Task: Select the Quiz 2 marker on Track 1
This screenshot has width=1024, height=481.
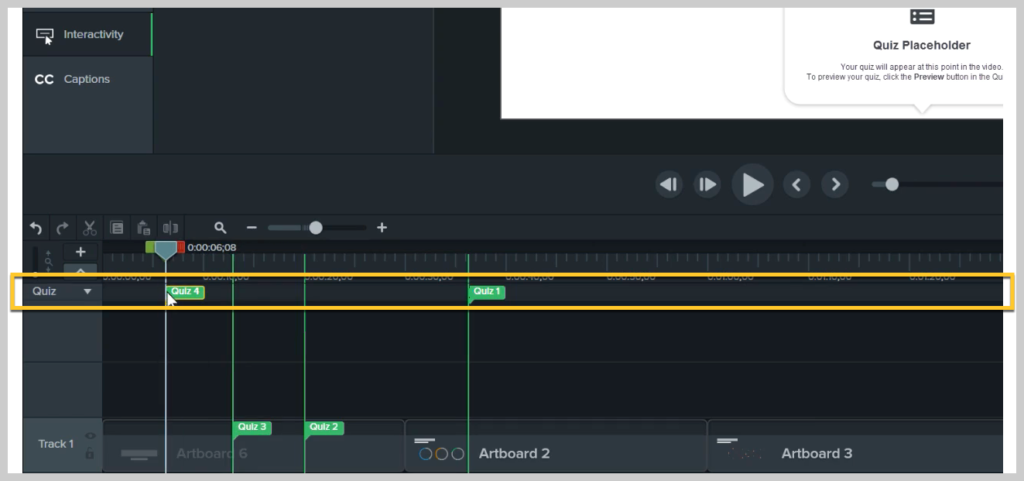Action: pyautogui.click(x=324, y=427)
